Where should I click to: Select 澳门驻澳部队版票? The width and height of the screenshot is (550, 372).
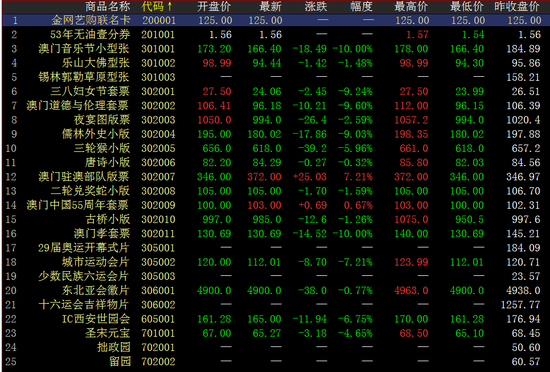(84, 177)
